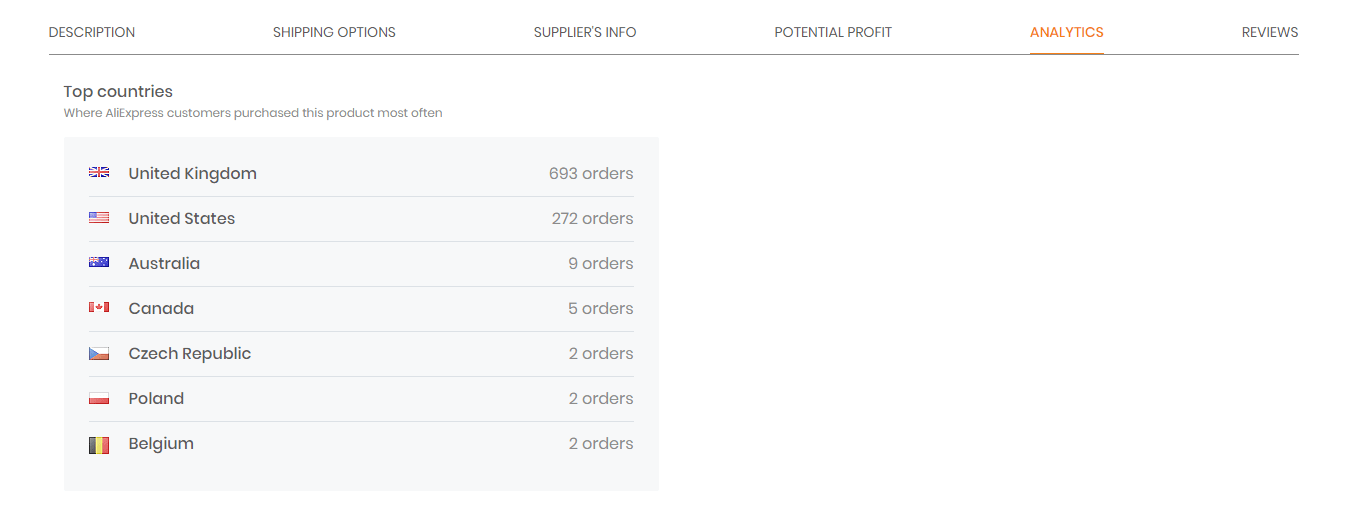The height and width of the screenshot is (507, 1347).
Task: Click the Top countries heading
Action: point(118,91)
